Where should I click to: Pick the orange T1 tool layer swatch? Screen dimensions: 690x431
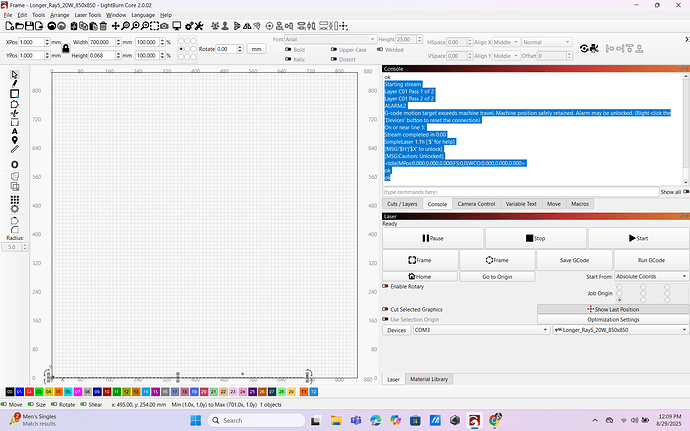click(304, 391)
